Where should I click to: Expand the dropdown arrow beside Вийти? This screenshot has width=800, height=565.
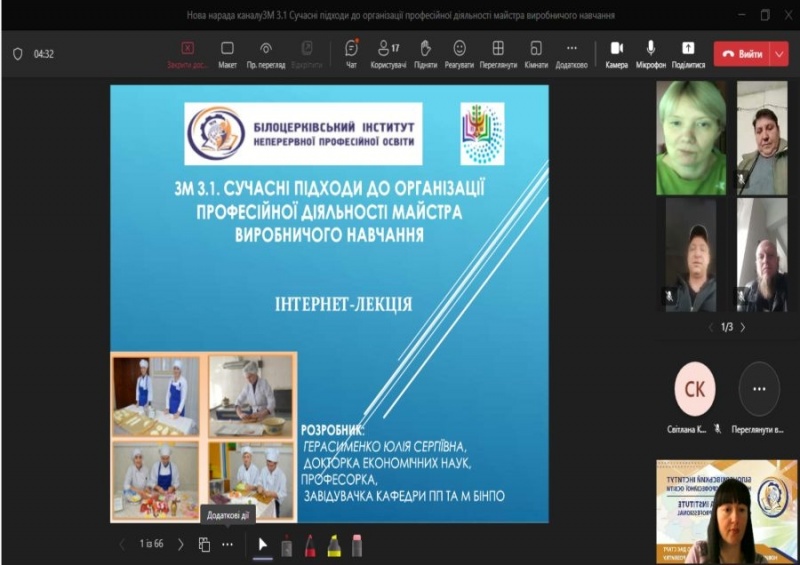pos(779,54)
